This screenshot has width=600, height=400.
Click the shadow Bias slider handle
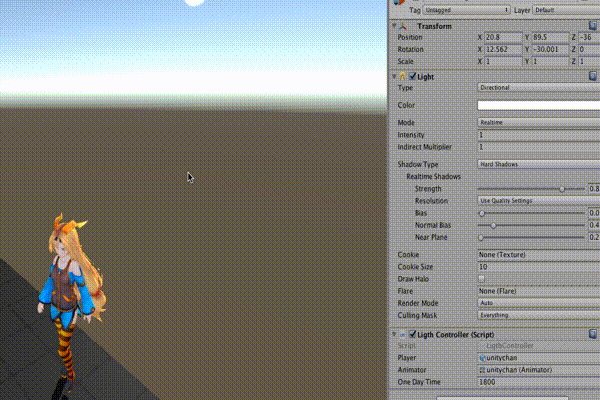point(482,213)
